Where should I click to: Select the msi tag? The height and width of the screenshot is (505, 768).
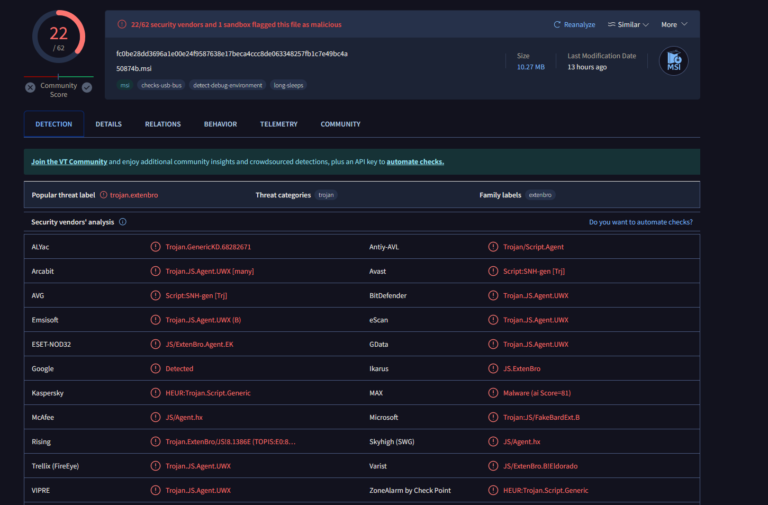(x=125, y=85)
